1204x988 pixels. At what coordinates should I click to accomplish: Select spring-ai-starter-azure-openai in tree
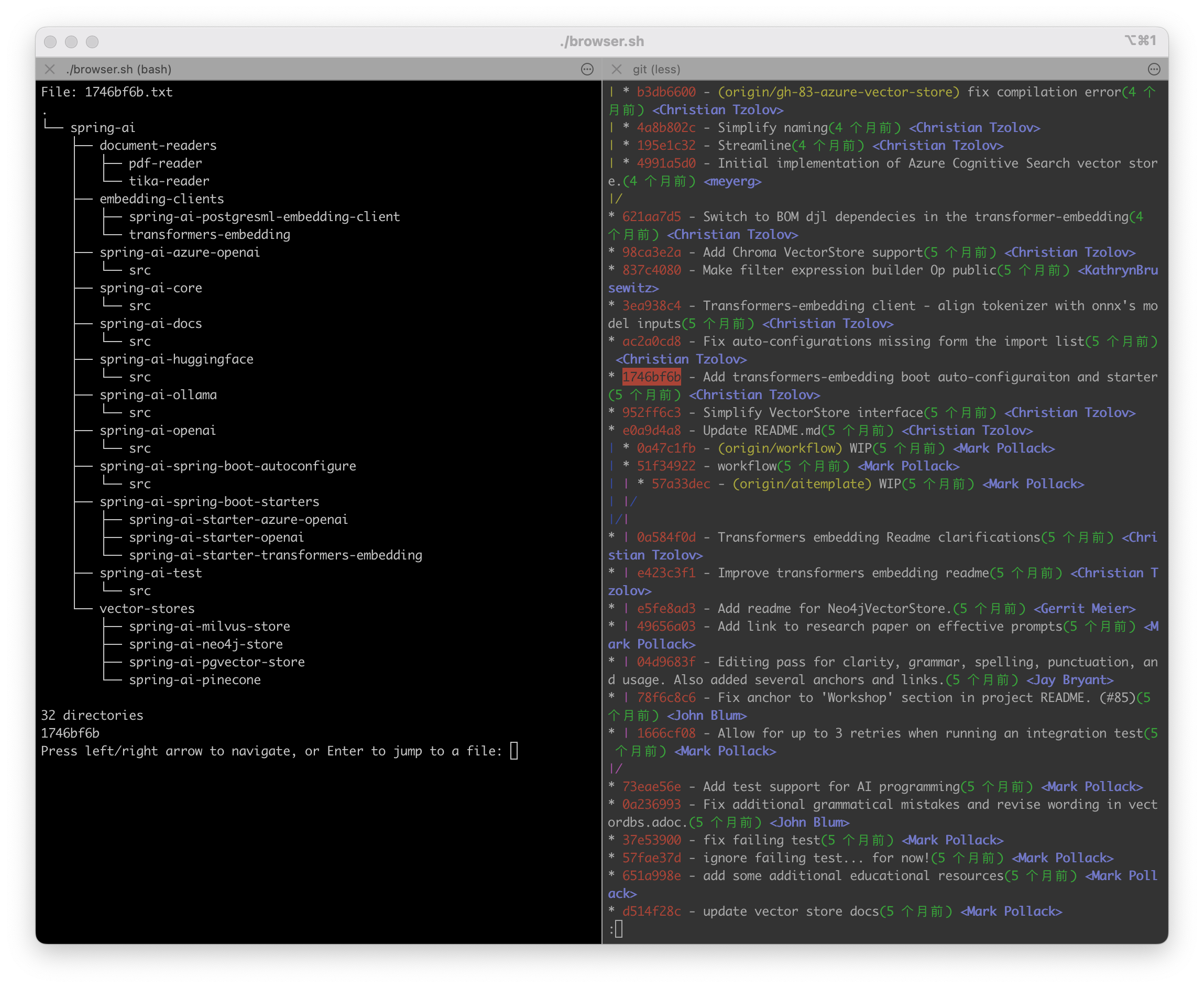click(238, 520)
